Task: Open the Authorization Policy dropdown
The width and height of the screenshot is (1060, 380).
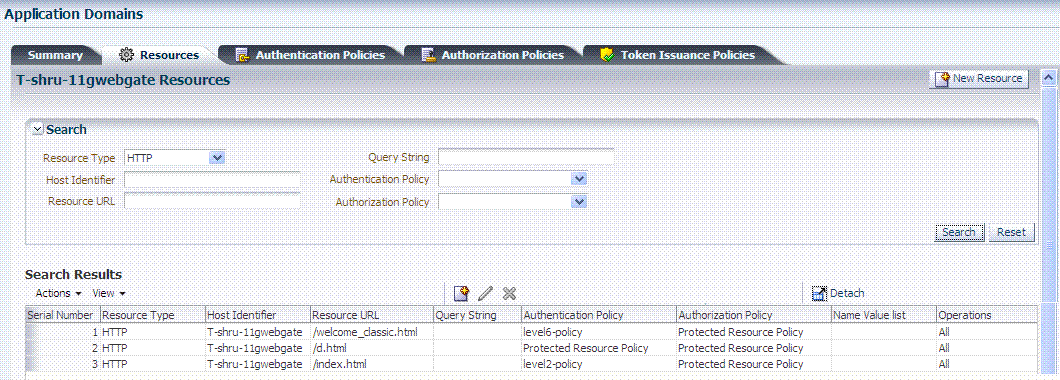Action: (x=579, y=201)
